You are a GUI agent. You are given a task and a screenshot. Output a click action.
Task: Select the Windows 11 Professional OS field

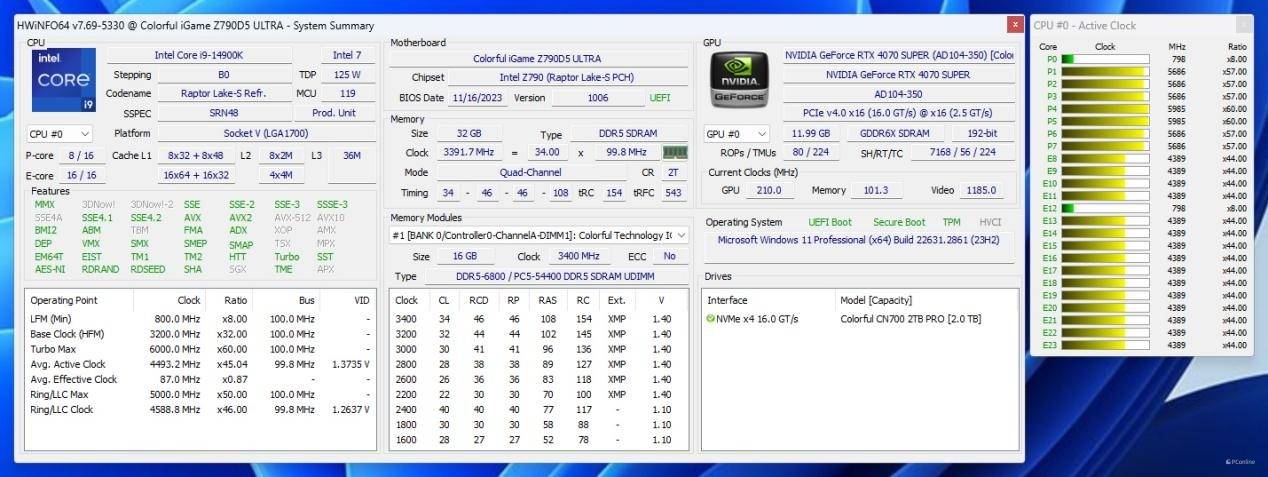859,240
